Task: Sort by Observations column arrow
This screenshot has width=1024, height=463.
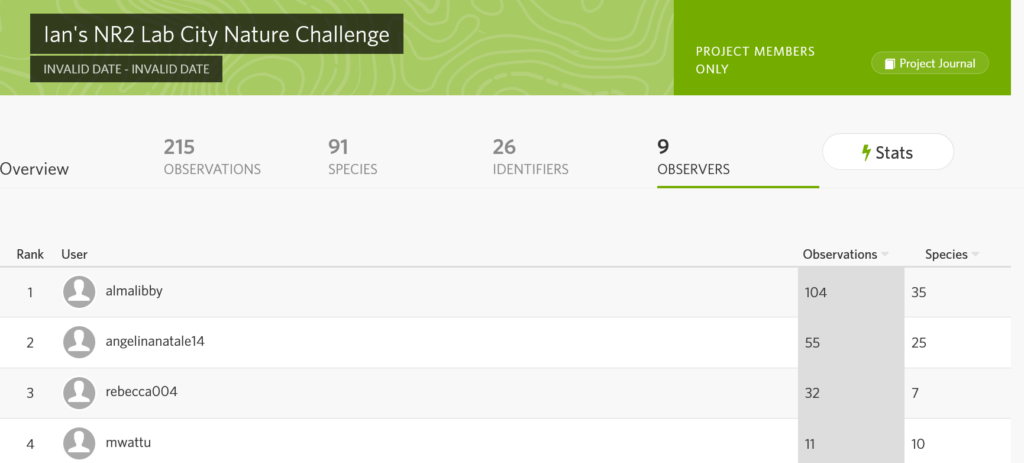Action: pos(885,255)
